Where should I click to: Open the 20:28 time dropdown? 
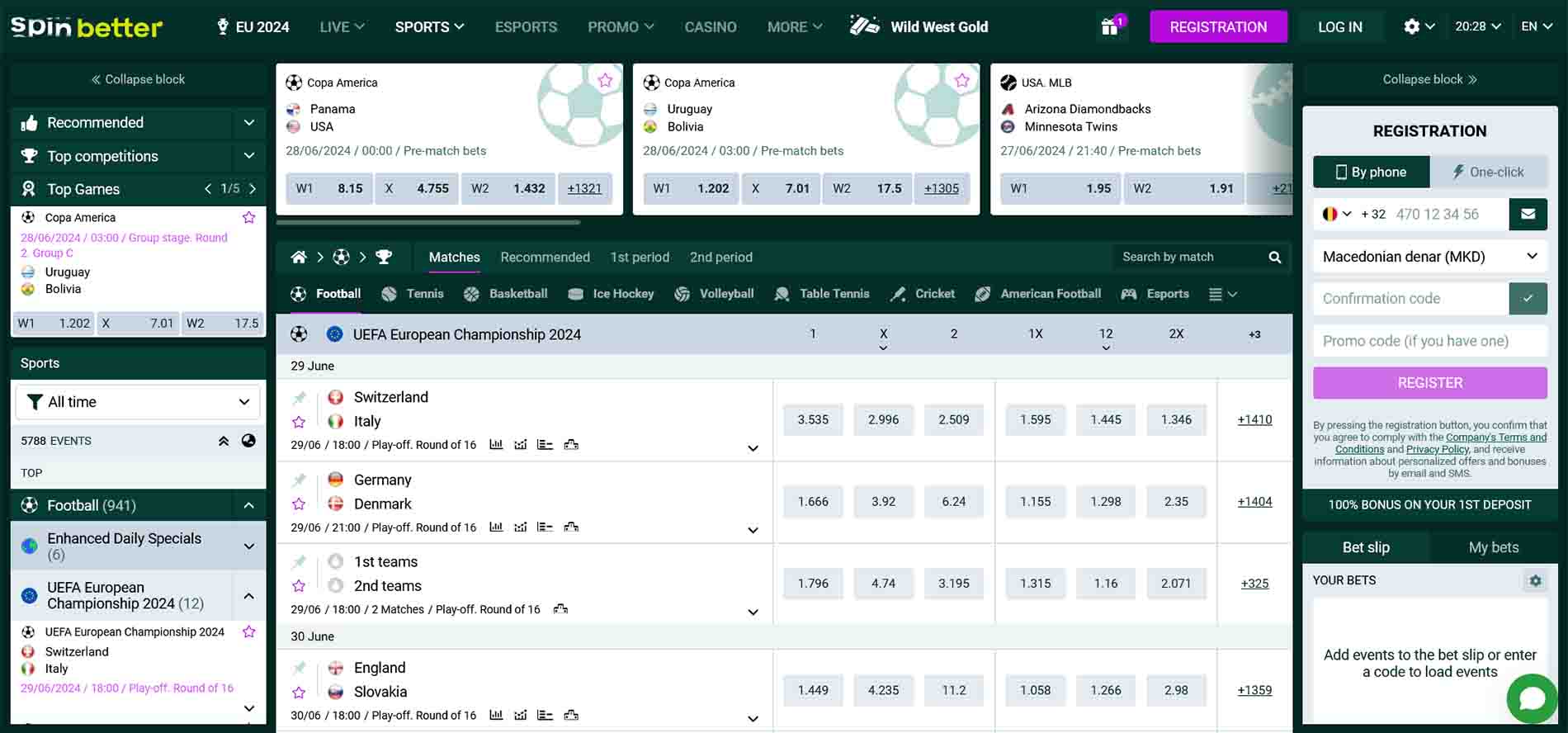(x=1477, y=26)
